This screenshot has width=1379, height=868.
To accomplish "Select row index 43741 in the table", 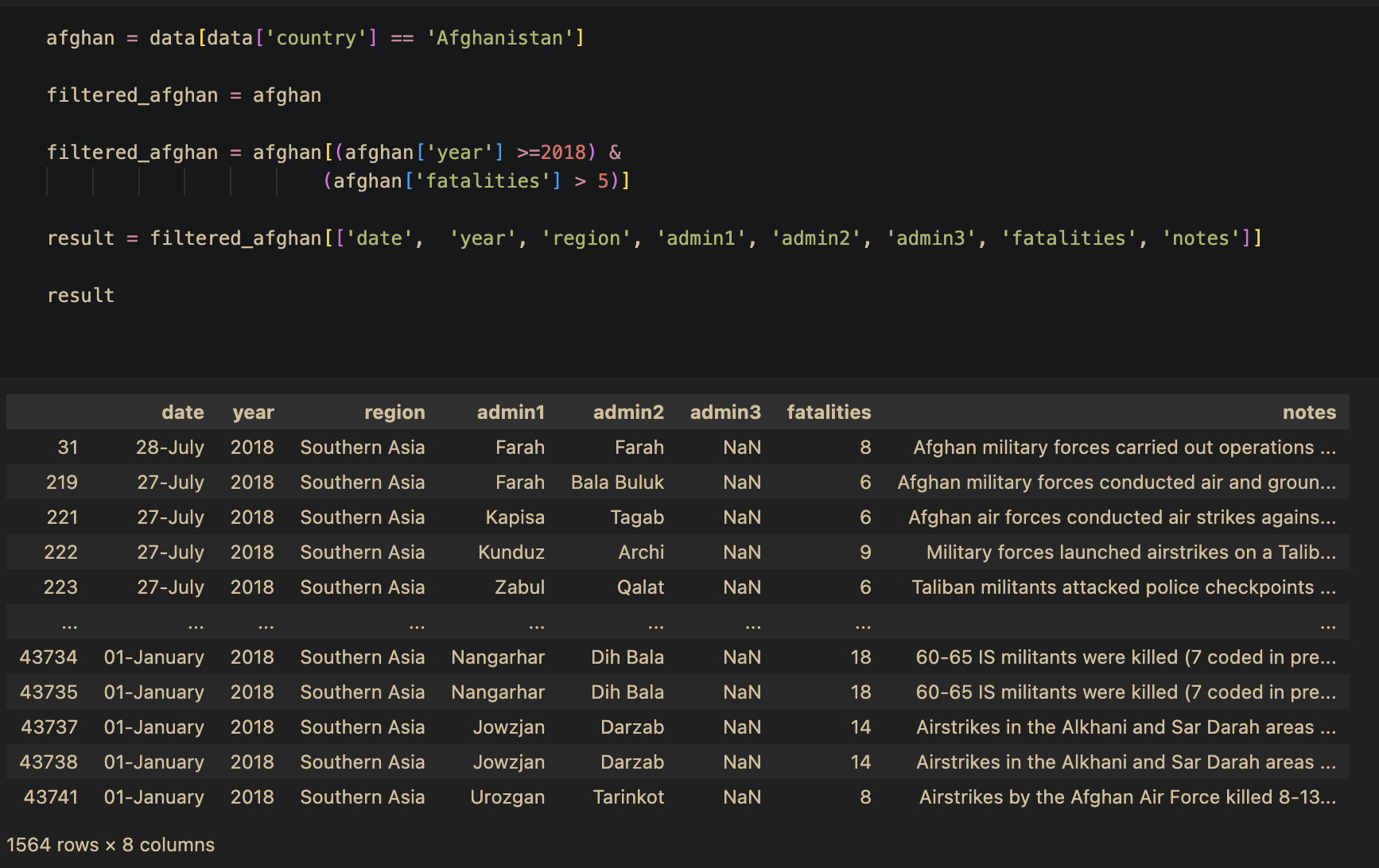I will point(49,796).
